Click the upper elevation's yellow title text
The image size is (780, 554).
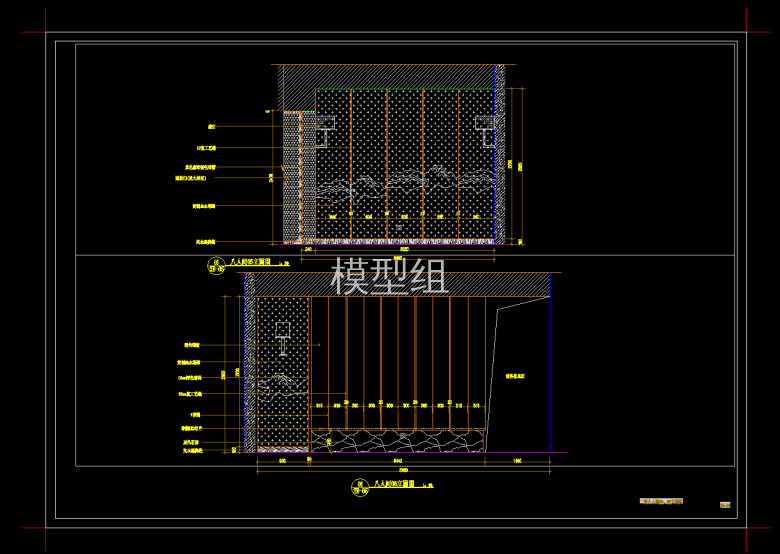tap(250, 262)
